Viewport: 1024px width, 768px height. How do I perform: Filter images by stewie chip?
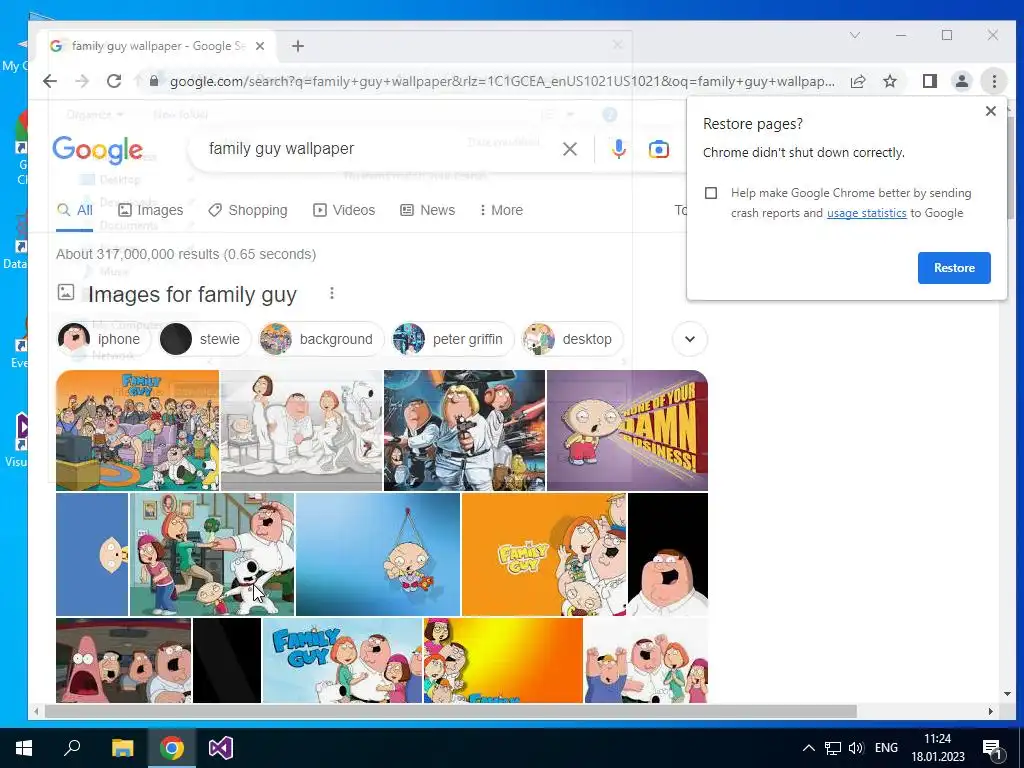[x=205, y=339]
